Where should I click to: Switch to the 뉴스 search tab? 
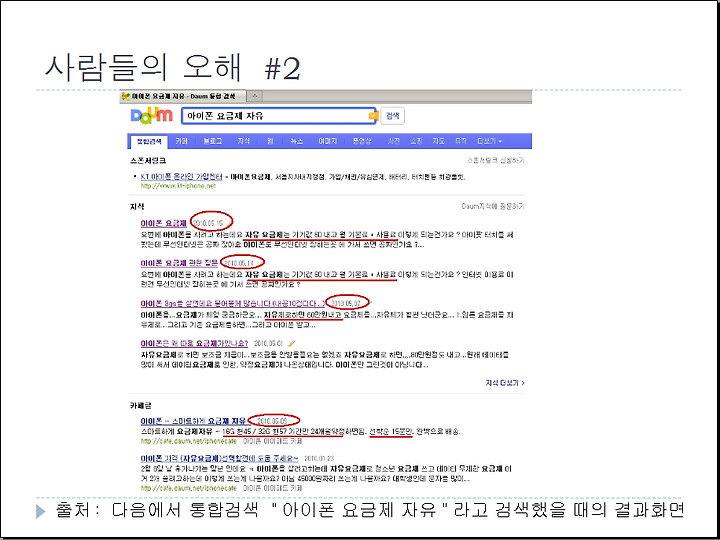297,141
